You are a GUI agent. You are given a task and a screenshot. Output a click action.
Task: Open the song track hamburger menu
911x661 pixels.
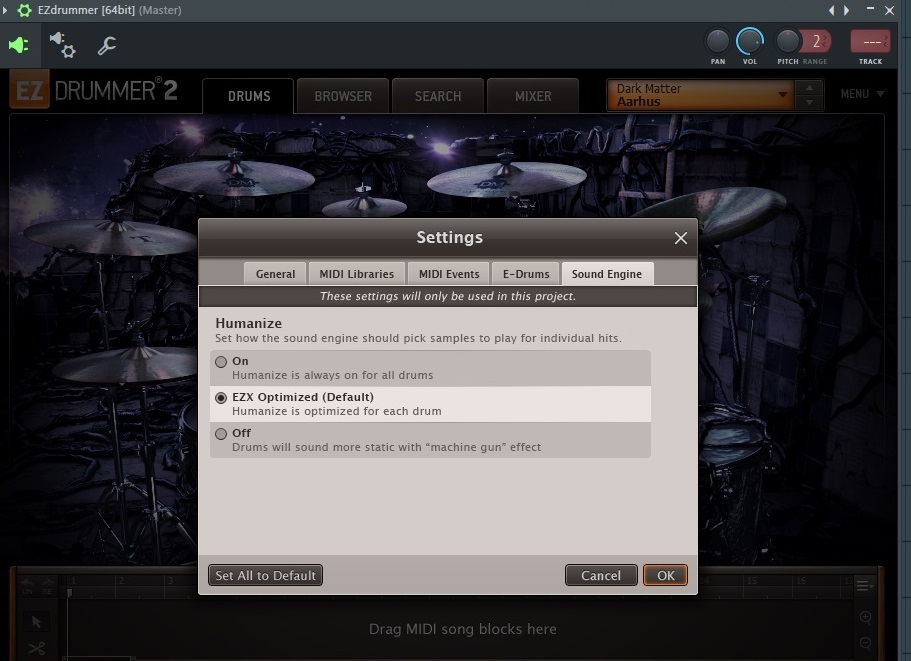pos(864,585)
